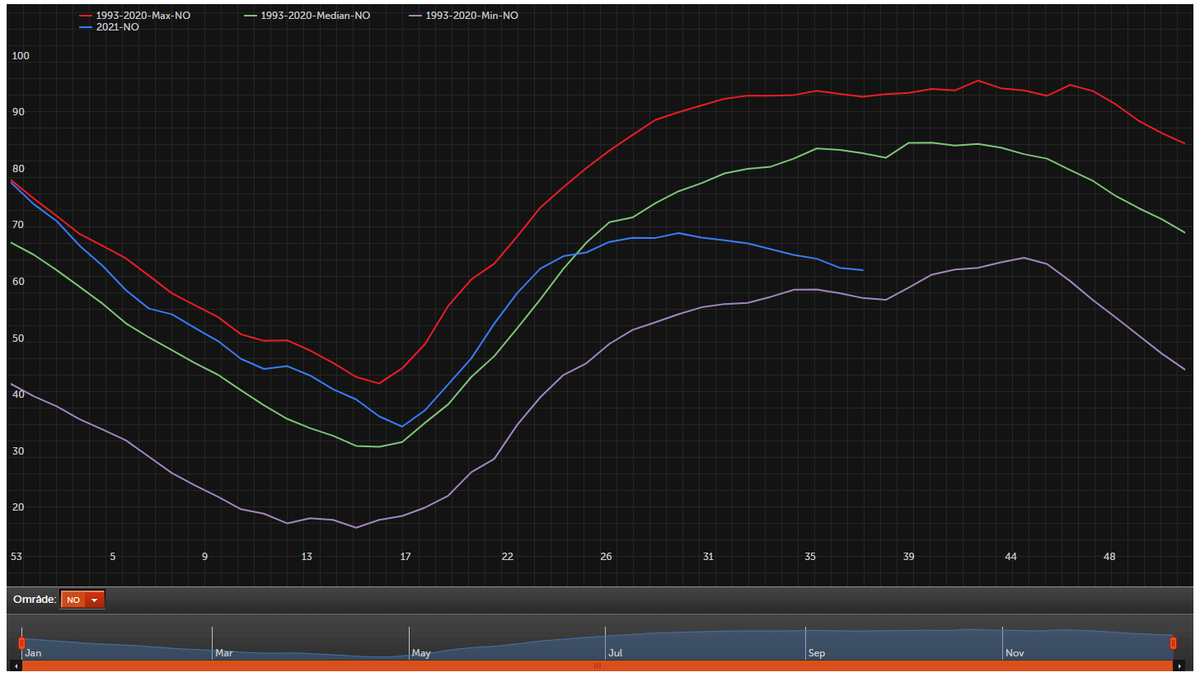
Task: Click x-axis week label 26
Action: click(x=606, y=556)
